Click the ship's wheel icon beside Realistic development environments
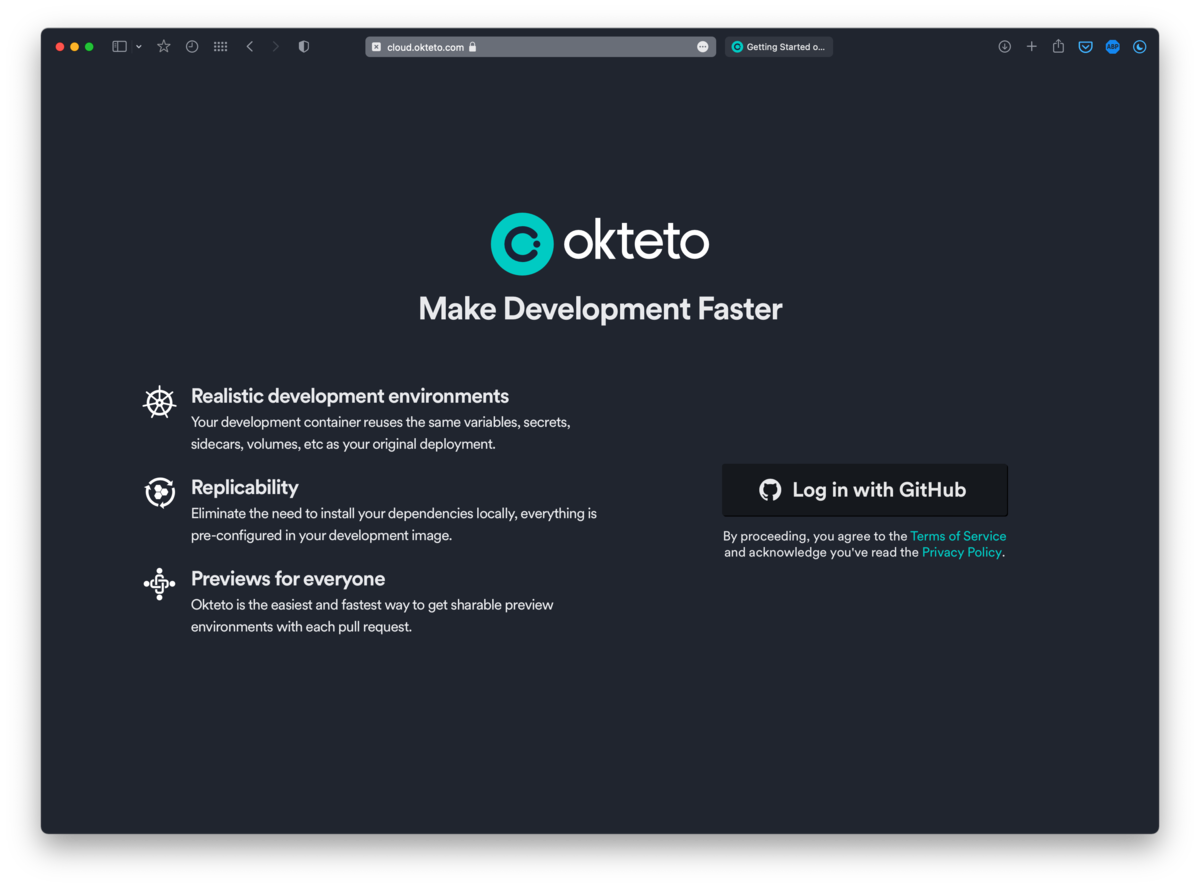 tap(160, 401)
